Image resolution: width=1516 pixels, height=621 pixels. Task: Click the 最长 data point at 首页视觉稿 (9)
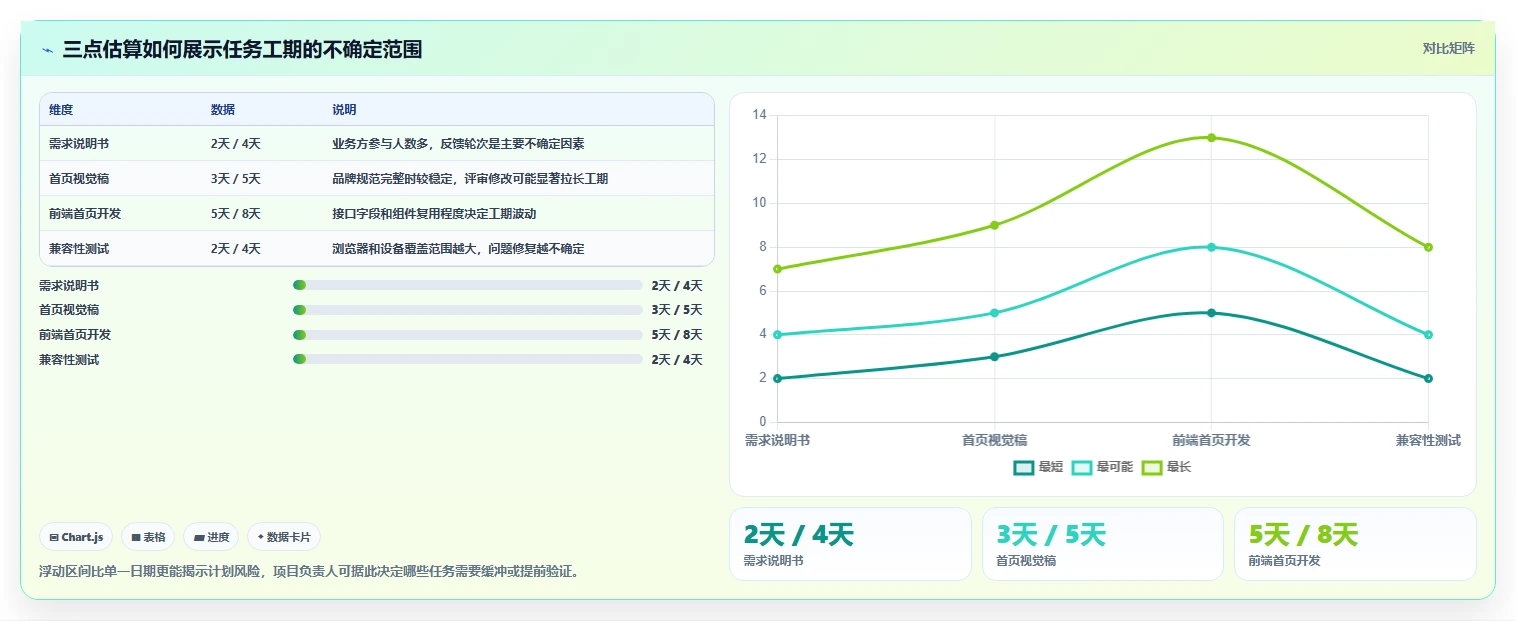pyautogui.click(x=994, y=225)
